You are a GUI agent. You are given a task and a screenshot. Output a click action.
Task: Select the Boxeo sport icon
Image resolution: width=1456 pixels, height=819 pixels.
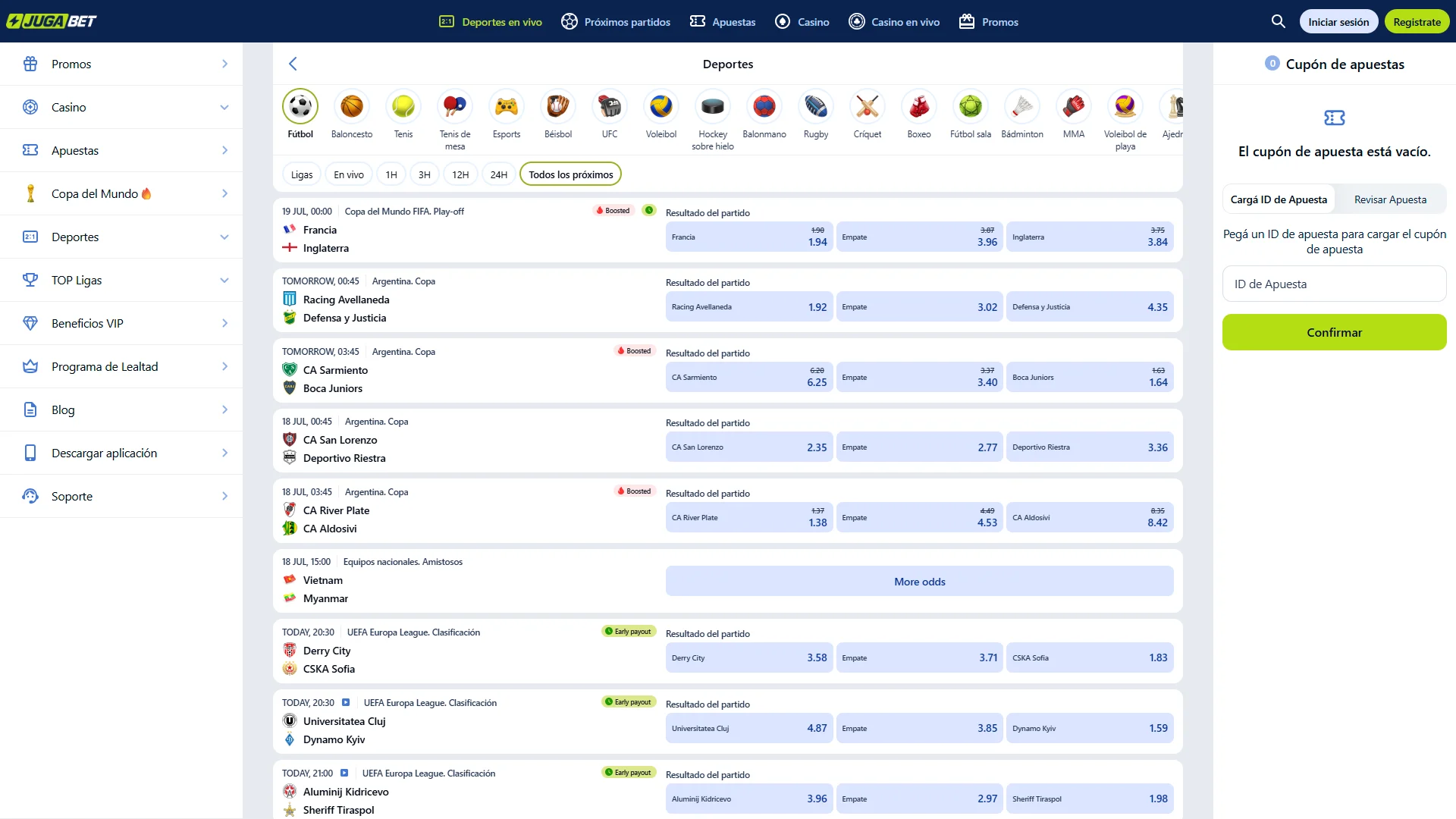click(919, 106)
